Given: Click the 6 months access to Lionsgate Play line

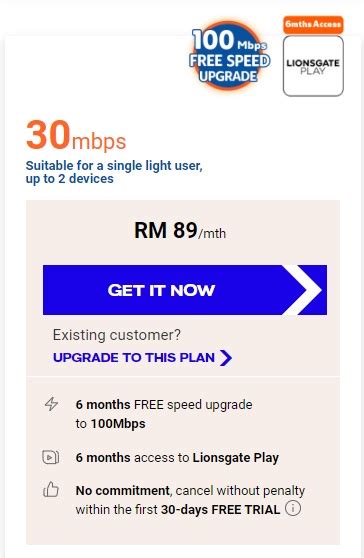Looking at the screenshot, I should pos(177,457).
